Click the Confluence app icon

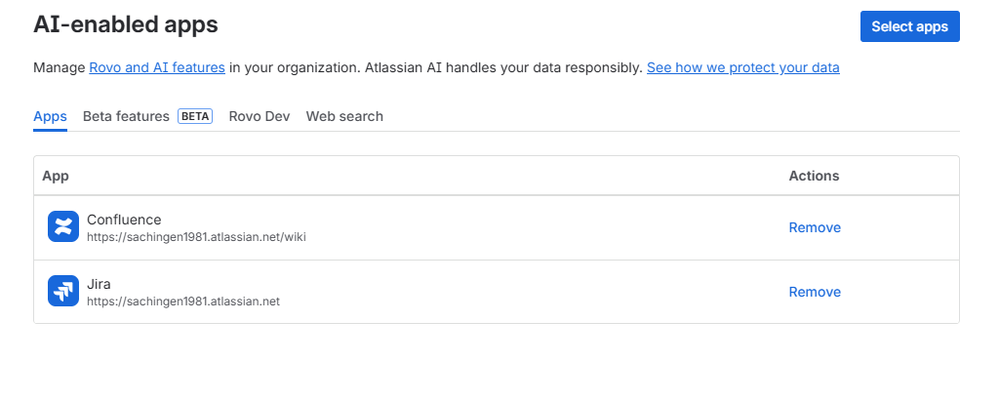pos(63,227)
